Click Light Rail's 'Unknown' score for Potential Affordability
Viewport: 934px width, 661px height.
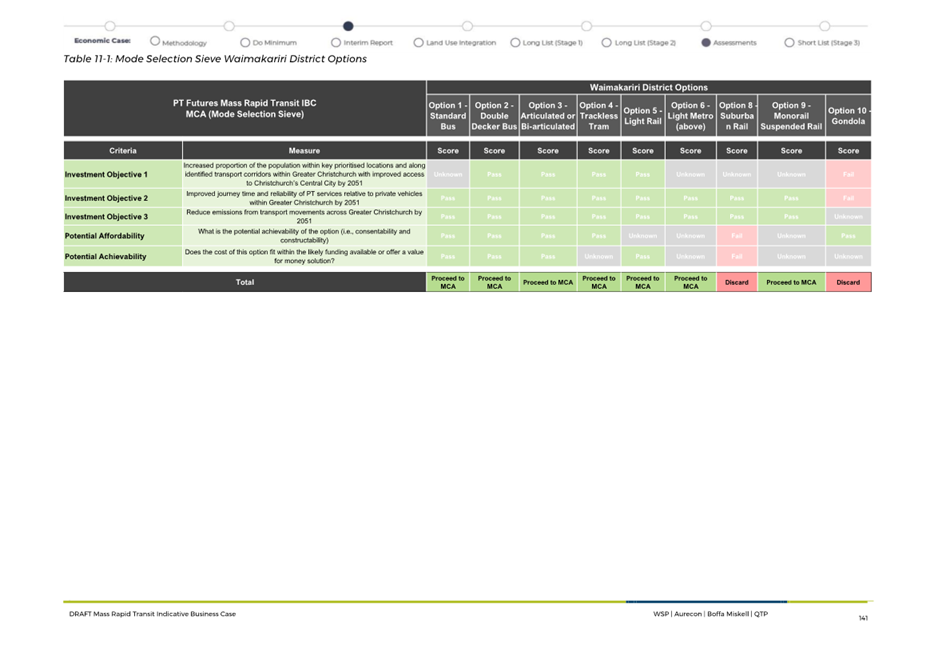tap(643, 236)
